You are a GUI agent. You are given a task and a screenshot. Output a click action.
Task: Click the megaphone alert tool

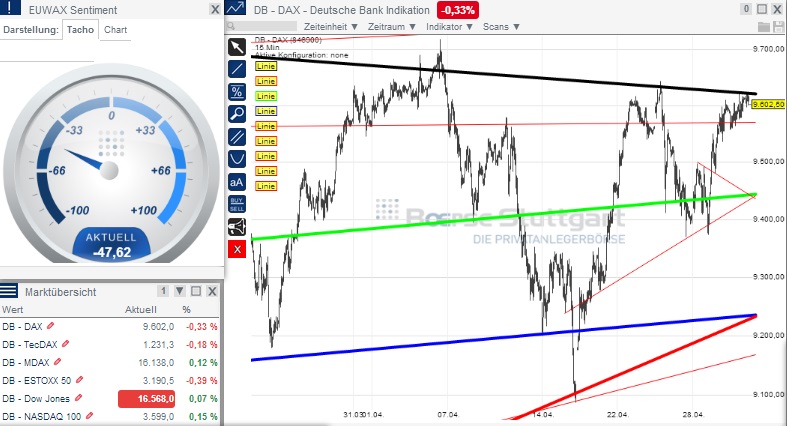[x=237, y=227]
